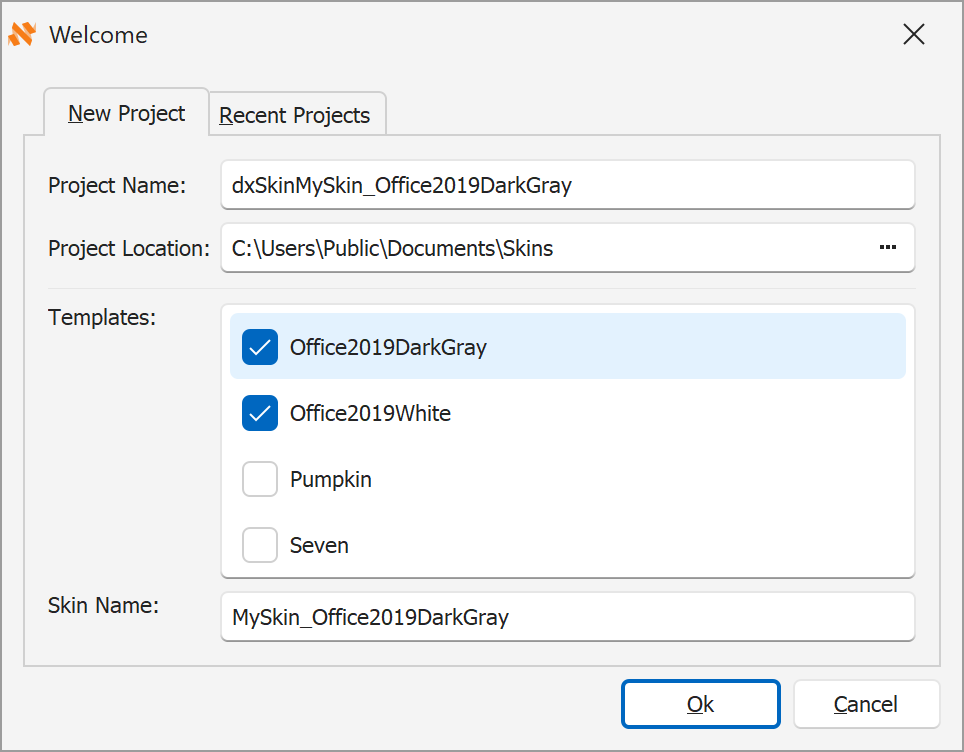Screen dimensions: 964x752
Task: Click the skin editor app icon in title bar
Action: (22, 35)
